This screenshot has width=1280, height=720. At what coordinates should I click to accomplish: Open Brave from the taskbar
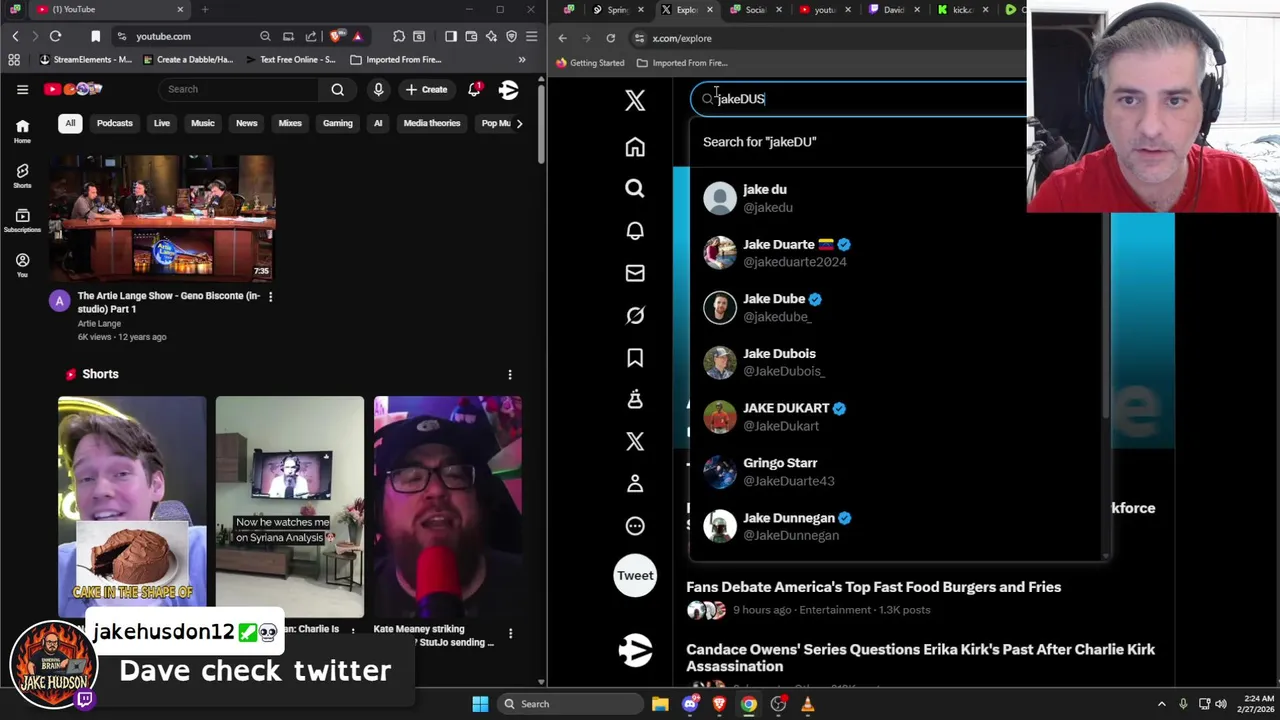point(719,704)
